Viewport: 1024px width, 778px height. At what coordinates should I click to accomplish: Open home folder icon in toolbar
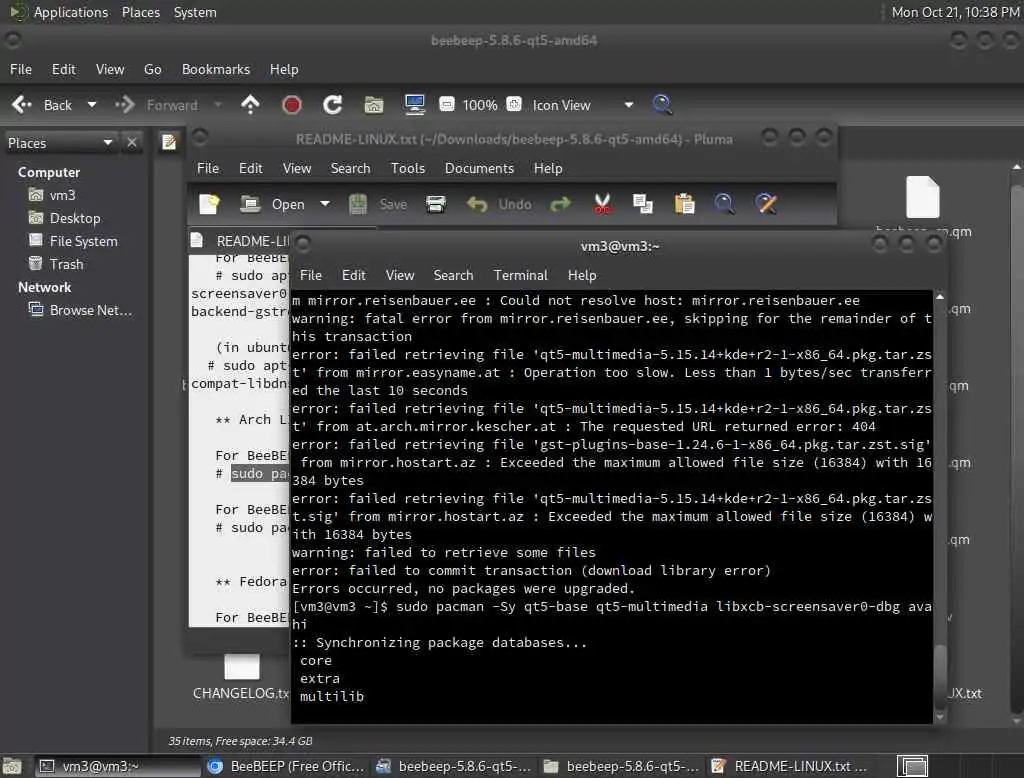pyautogui.click(x=374, y=105)
